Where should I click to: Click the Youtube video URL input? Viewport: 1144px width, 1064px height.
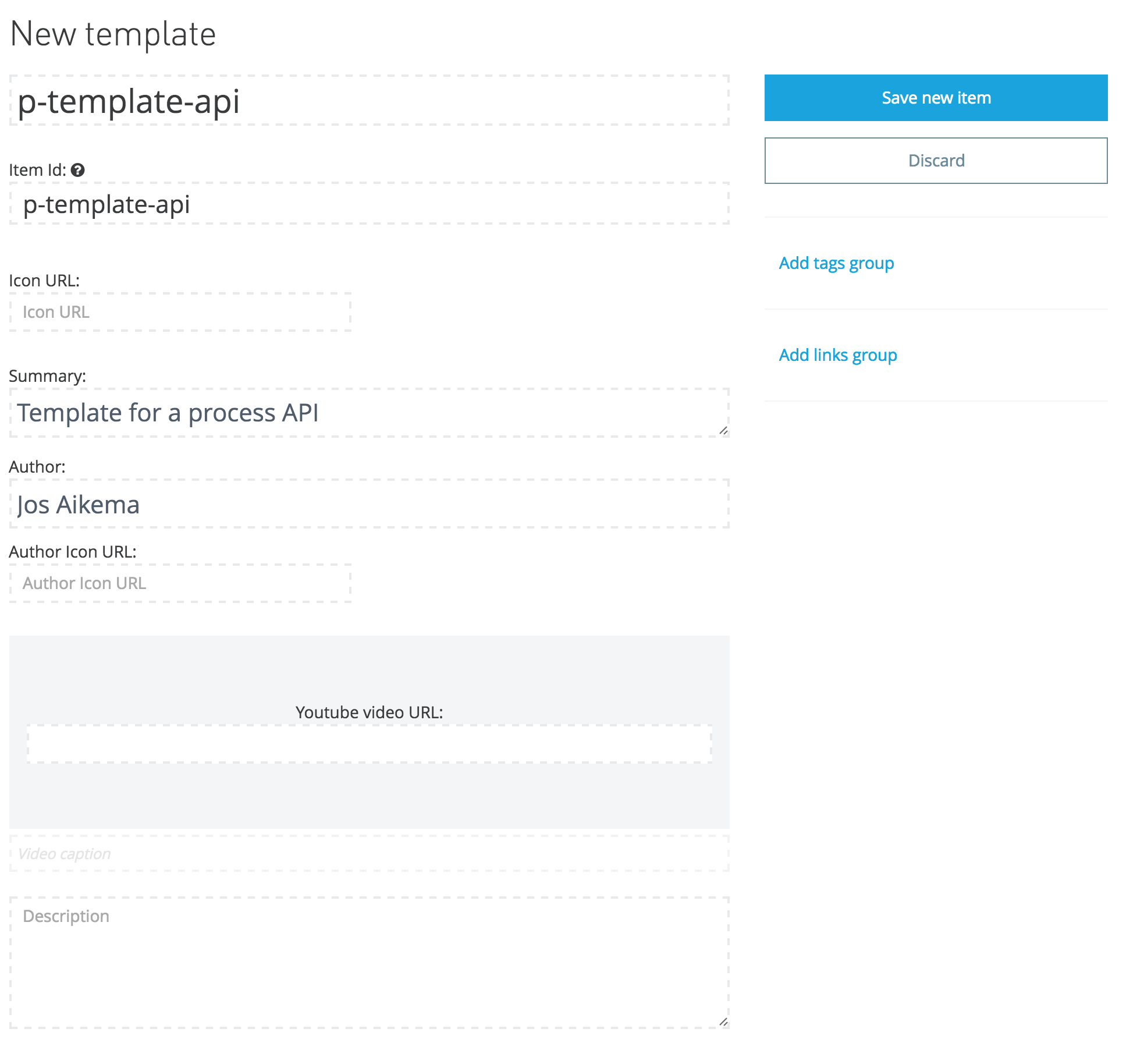point(369,744)
